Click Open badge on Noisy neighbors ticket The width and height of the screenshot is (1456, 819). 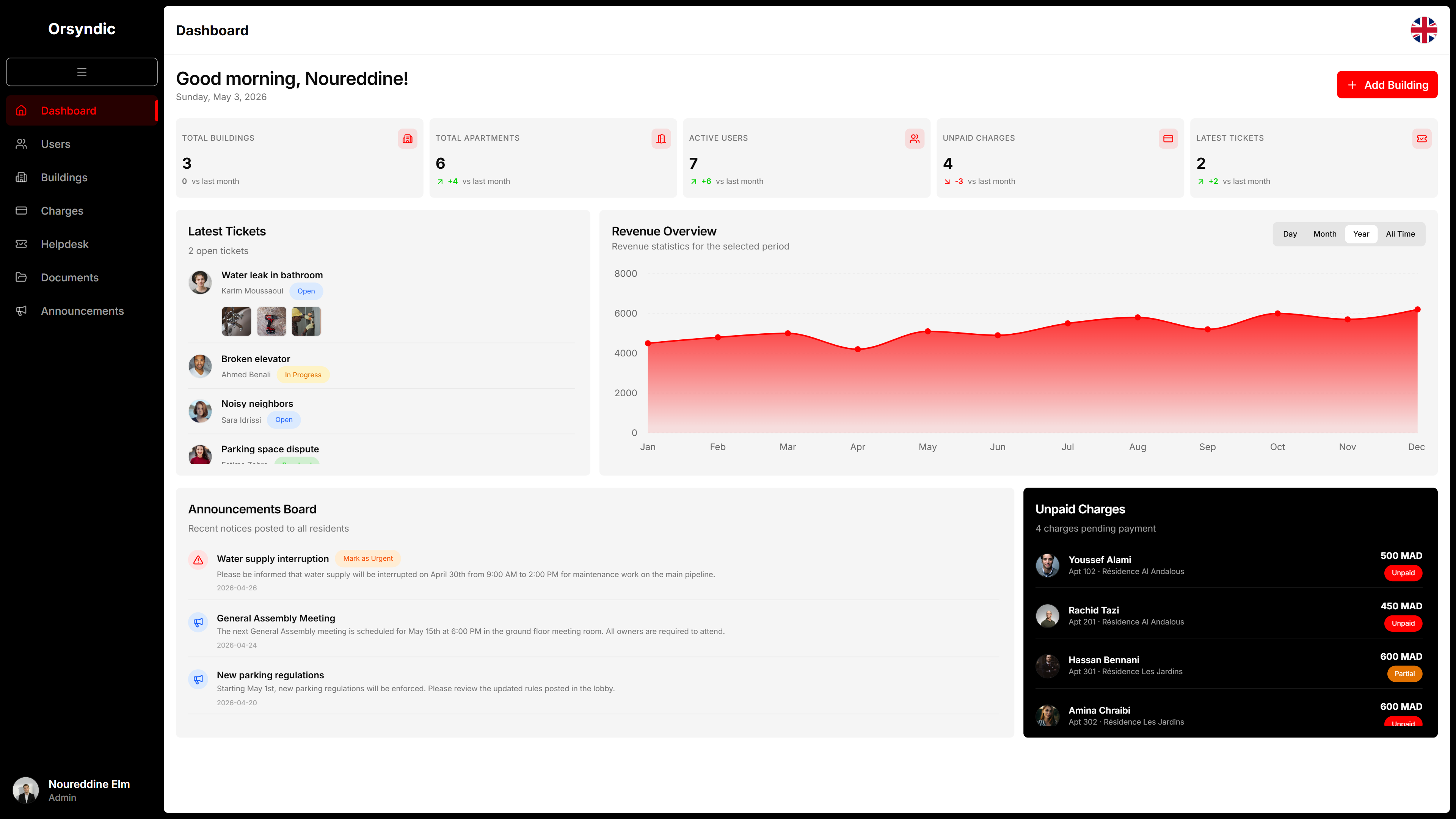pyautogui.click(x=284, y=419)
